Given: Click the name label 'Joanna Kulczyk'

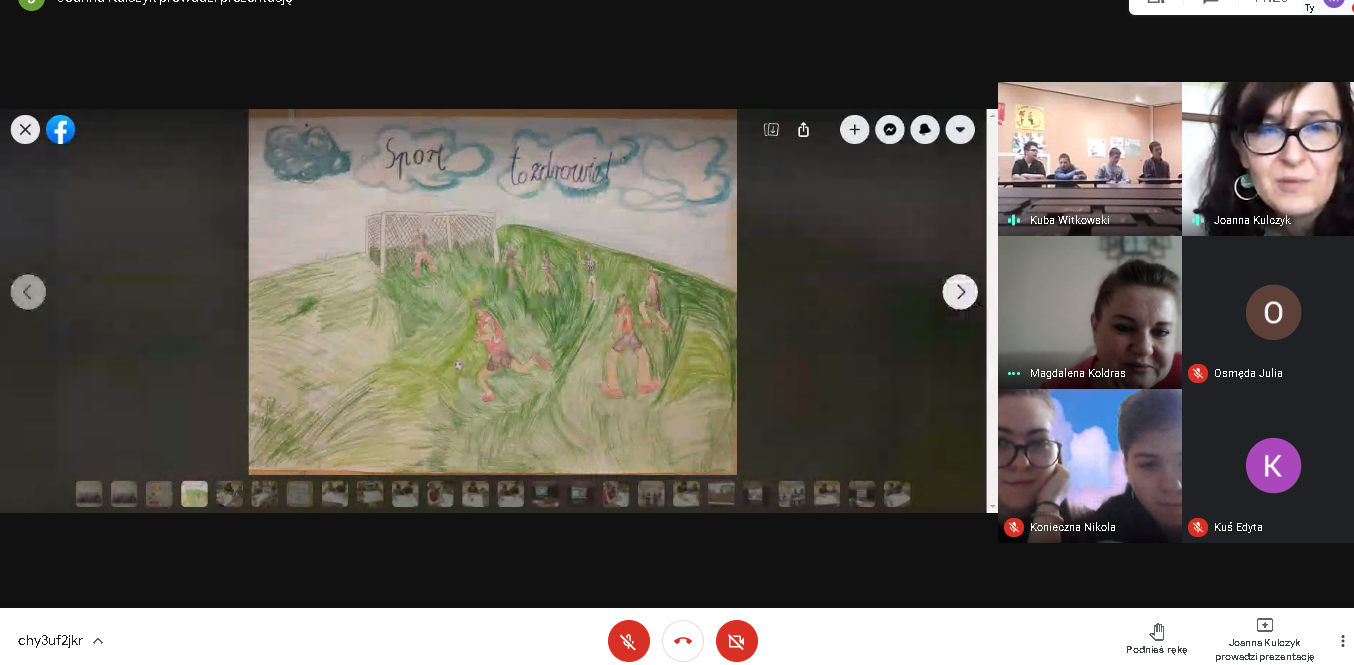Looking at the screenshot, I should click(x=1252, y=220).
